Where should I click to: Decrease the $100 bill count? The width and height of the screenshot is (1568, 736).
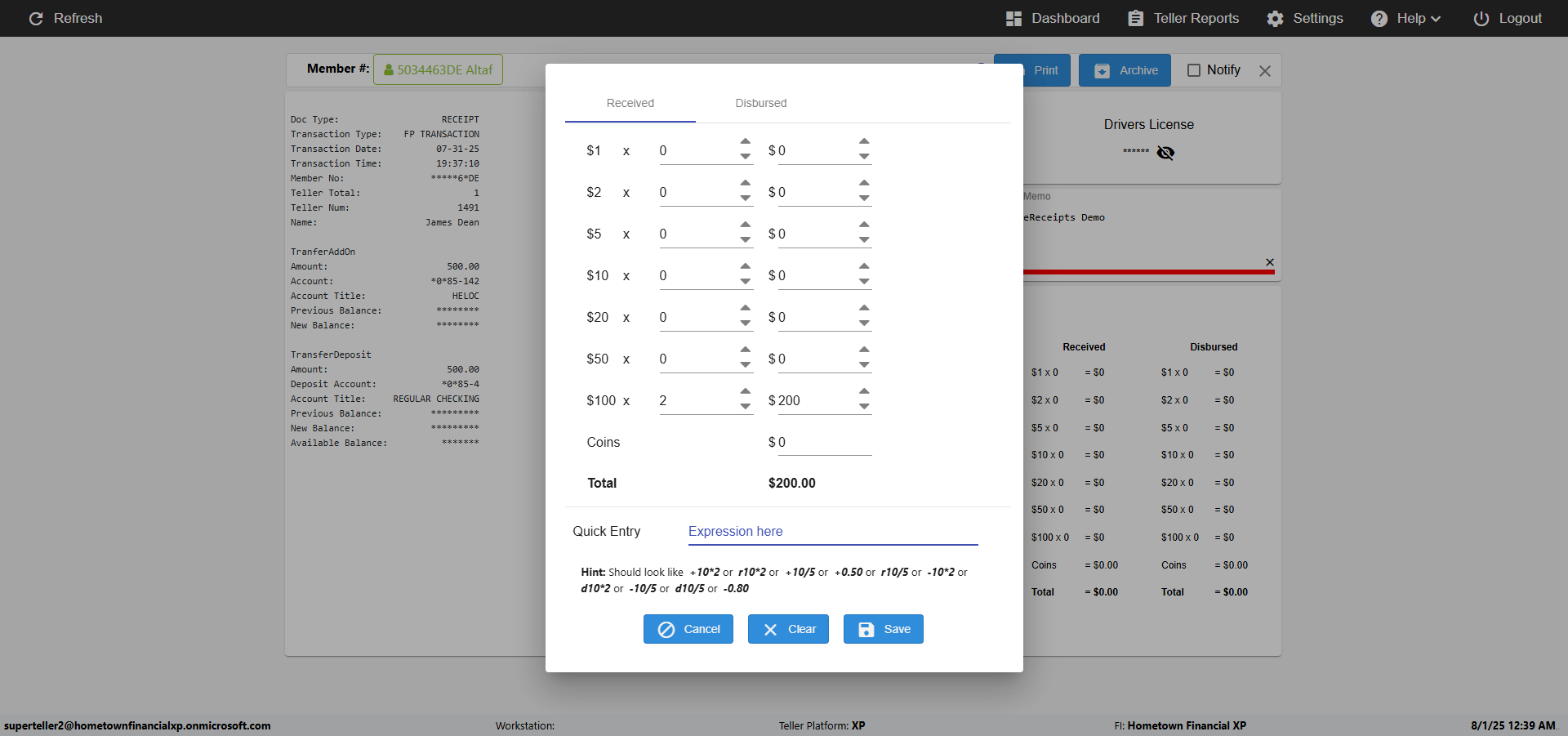coord(746,406)
